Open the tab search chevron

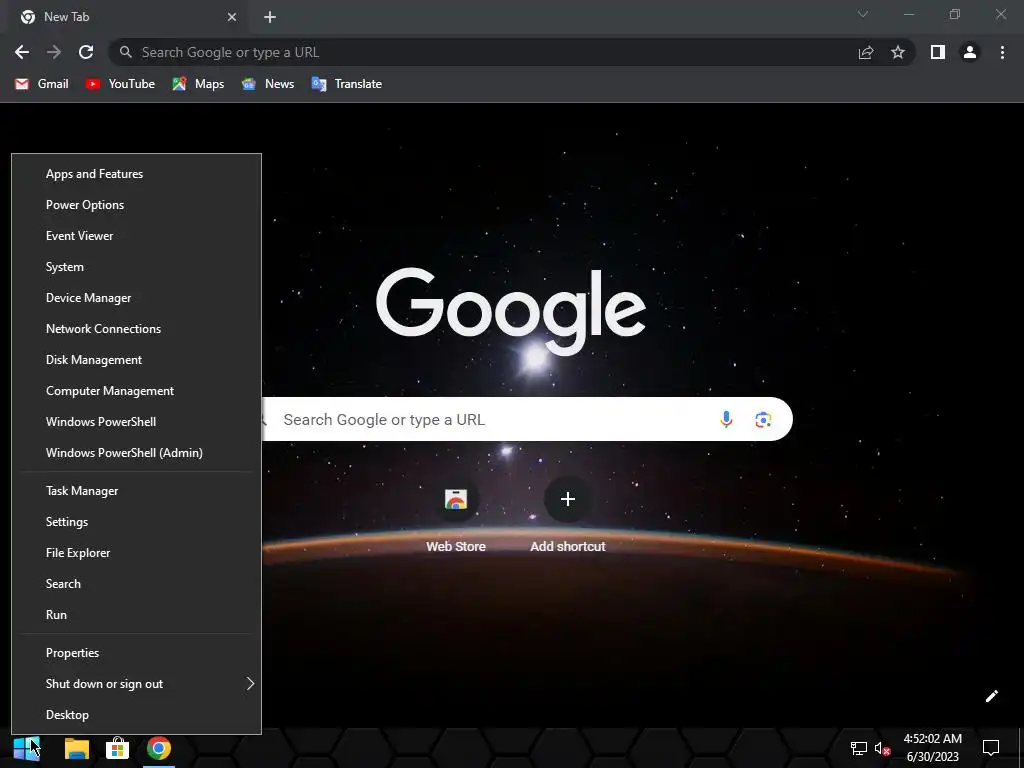pos(863,14)
